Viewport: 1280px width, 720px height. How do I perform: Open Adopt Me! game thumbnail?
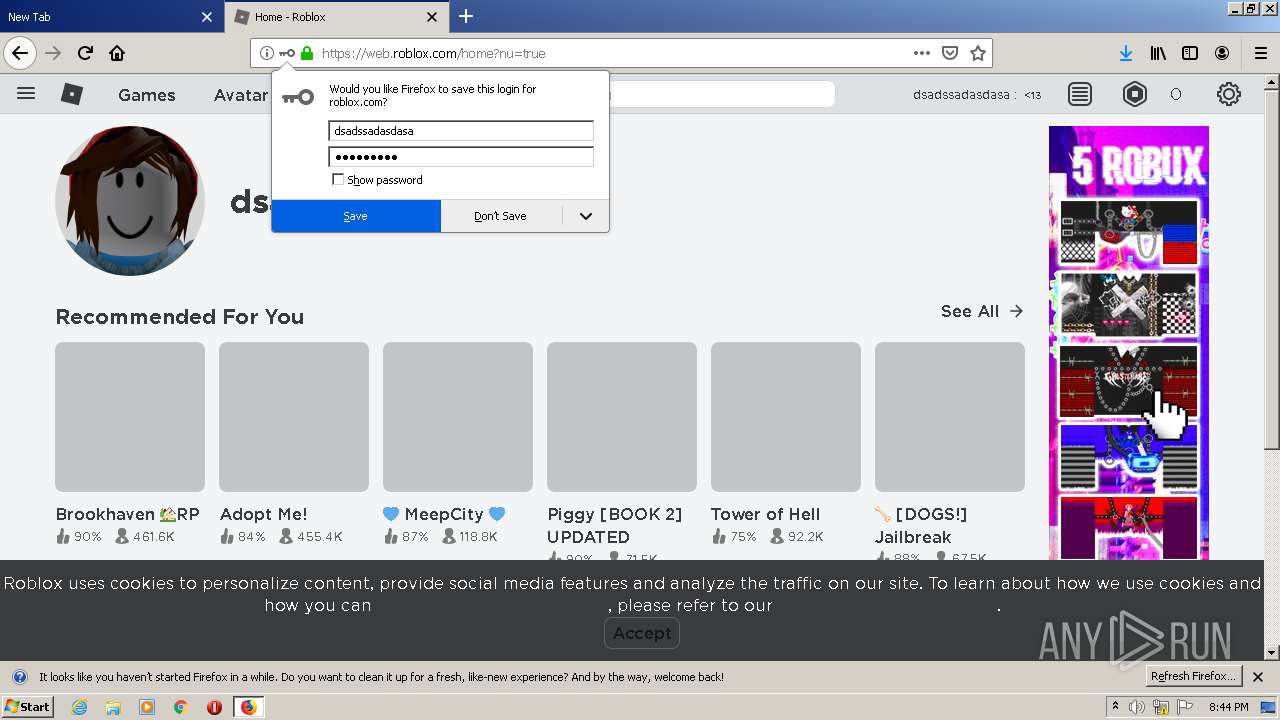(x=294, y=417)
